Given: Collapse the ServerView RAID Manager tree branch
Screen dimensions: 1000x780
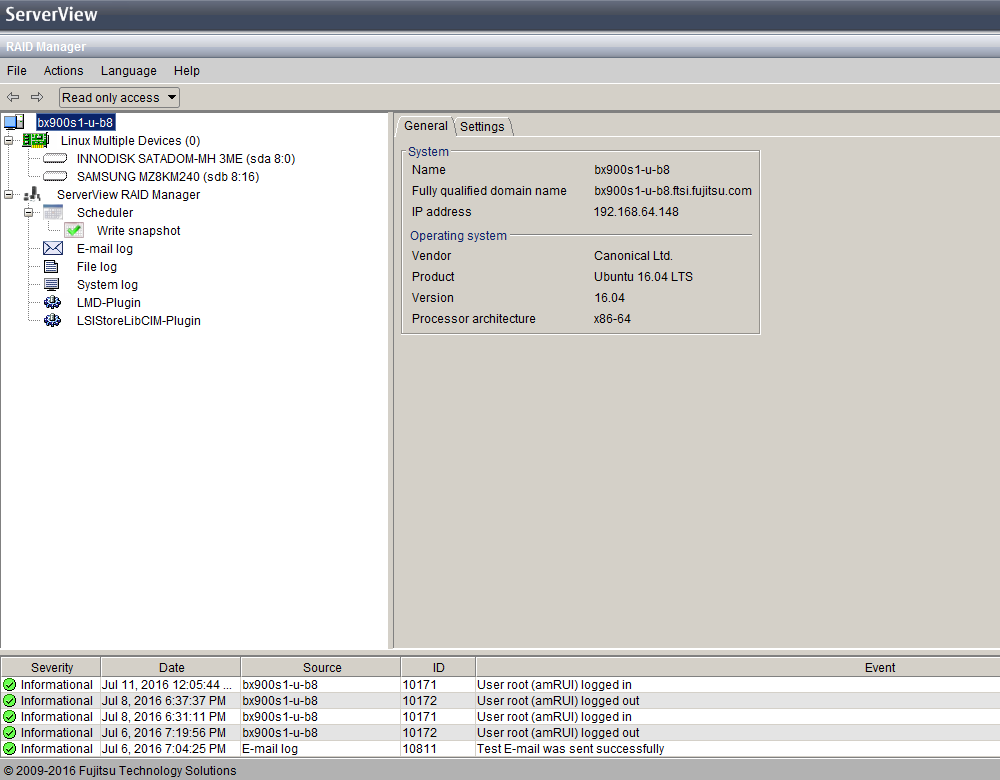Looking at the screenshot, I should [x=7, y=194].
